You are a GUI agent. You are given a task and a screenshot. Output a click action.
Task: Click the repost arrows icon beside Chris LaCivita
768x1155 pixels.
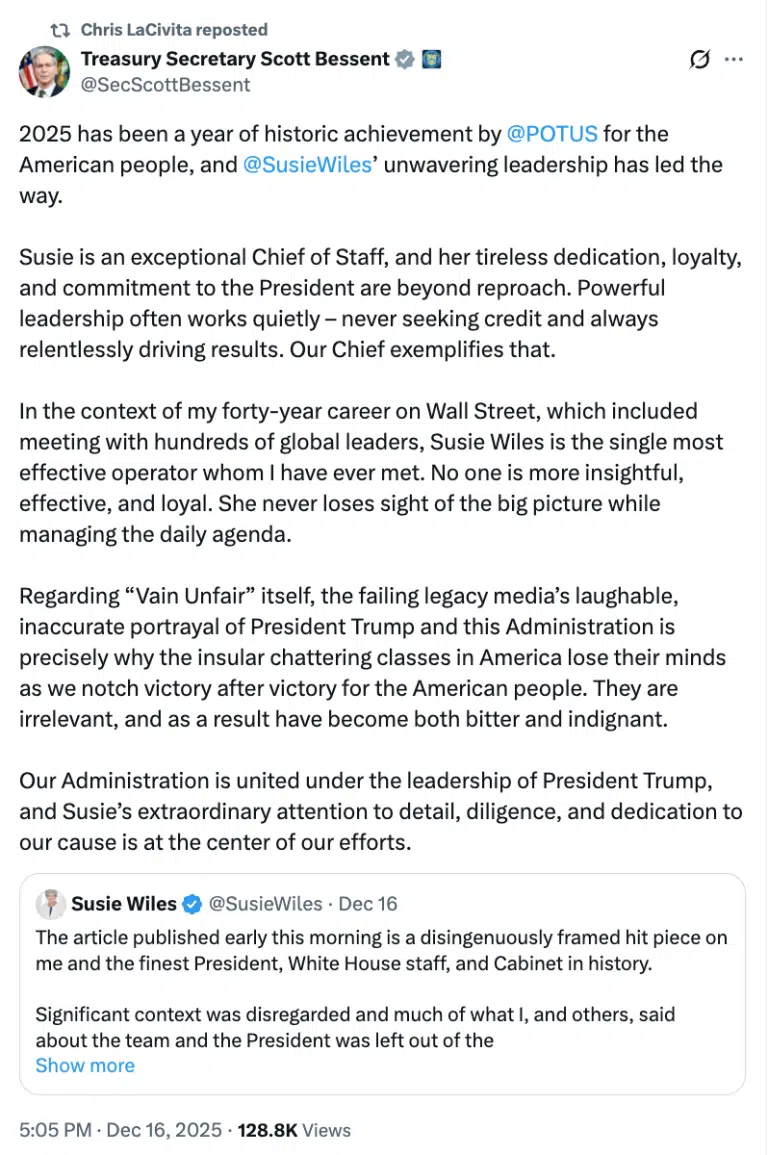59,30
